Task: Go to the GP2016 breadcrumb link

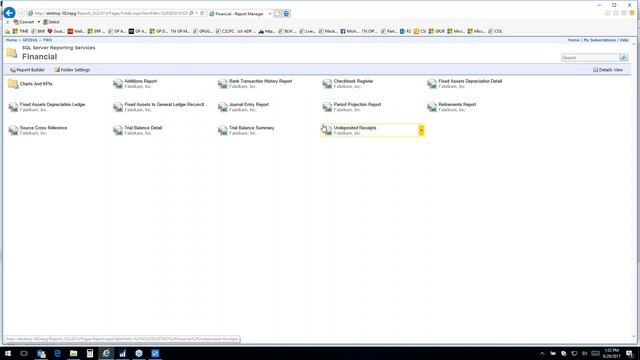Action: [x=30, y=40]
